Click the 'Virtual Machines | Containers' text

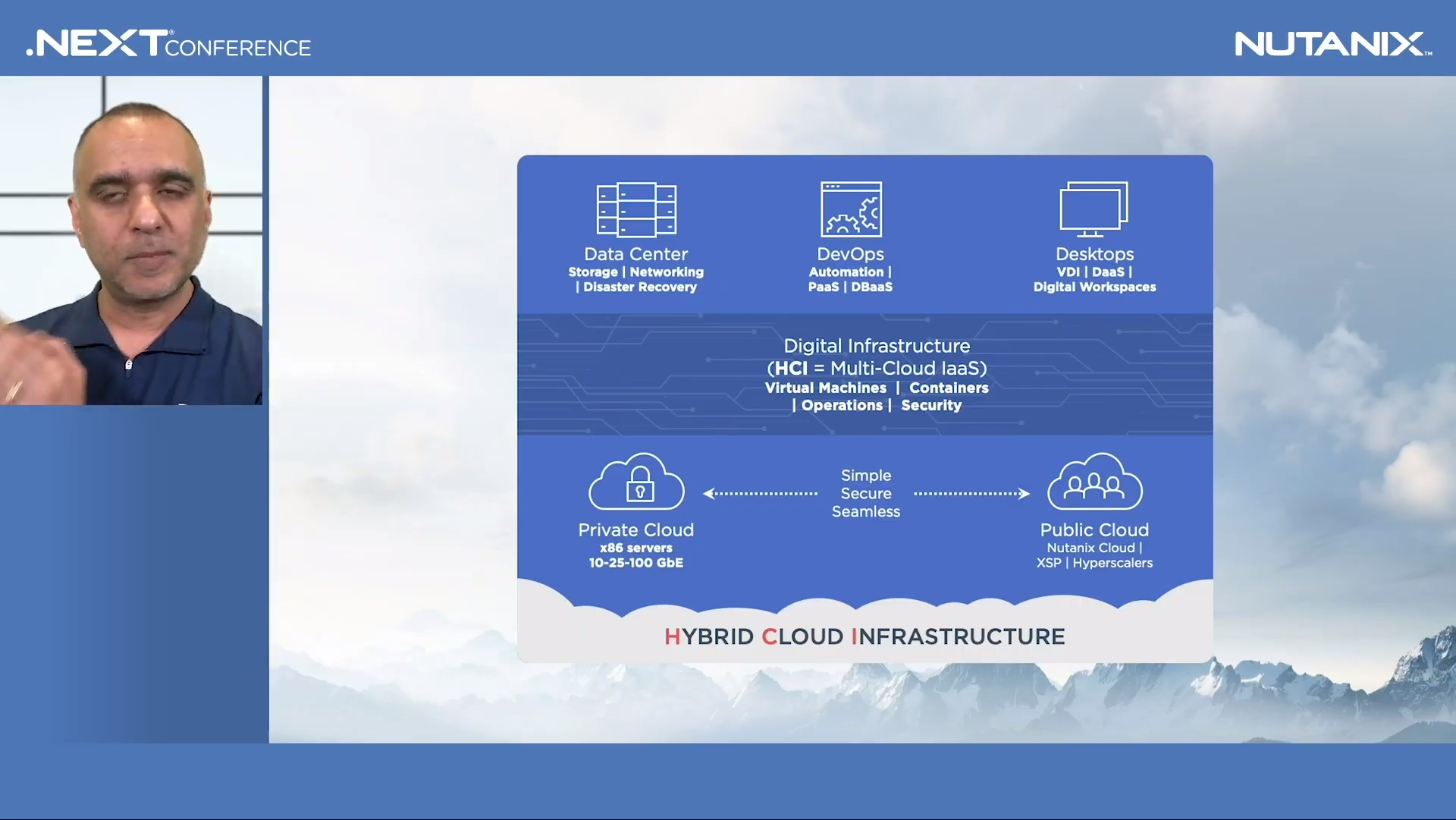[877, 388]
